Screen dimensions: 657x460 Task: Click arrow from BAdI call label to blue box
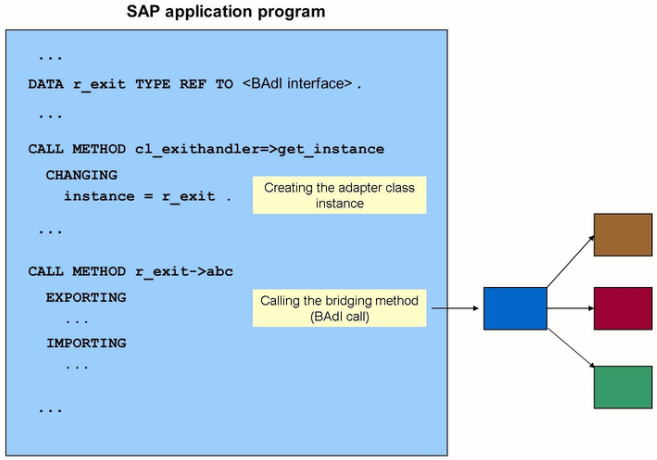455,309
